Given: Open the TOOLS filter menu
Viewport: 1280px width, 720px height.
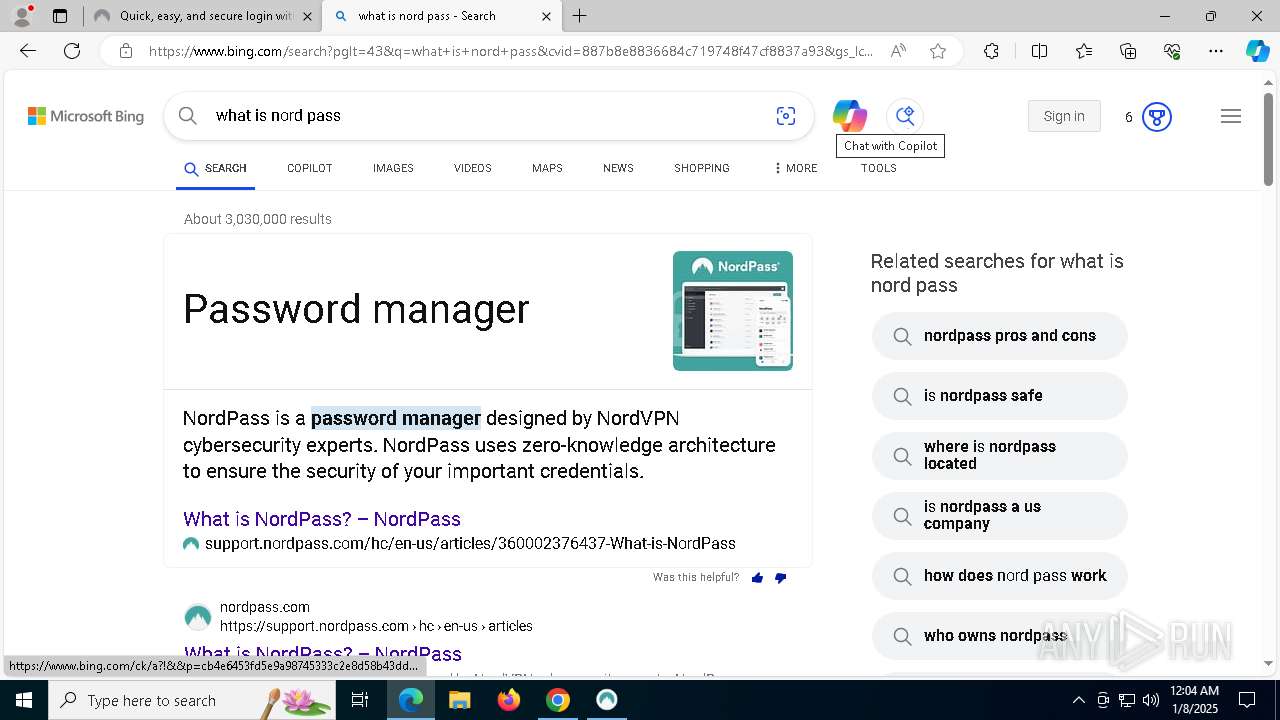Looking at the screenshot, I should pyautogui.click(x=879, y=168).
